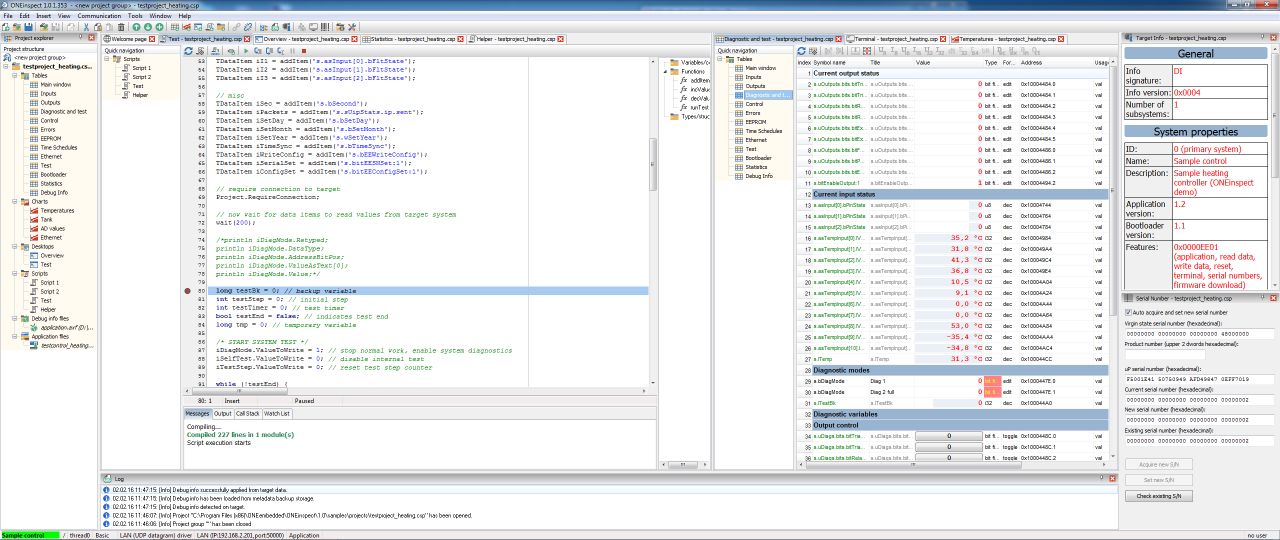1280x540 pixels.
Task: Click the green plus add toolbar icon
Action: coord(159,26)
